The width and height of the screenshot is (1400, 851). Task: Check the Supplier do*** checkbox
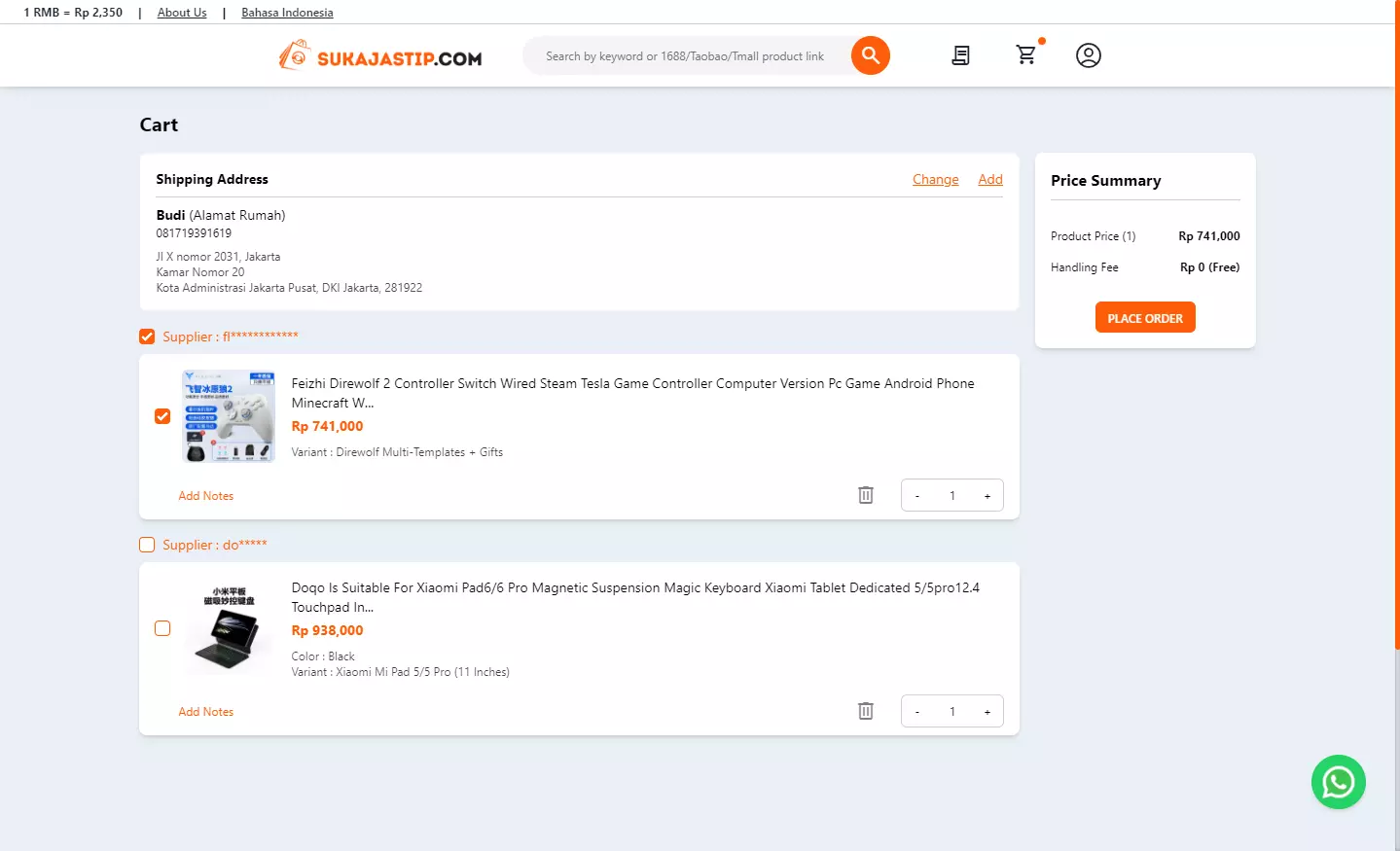[x=147, y=545]
